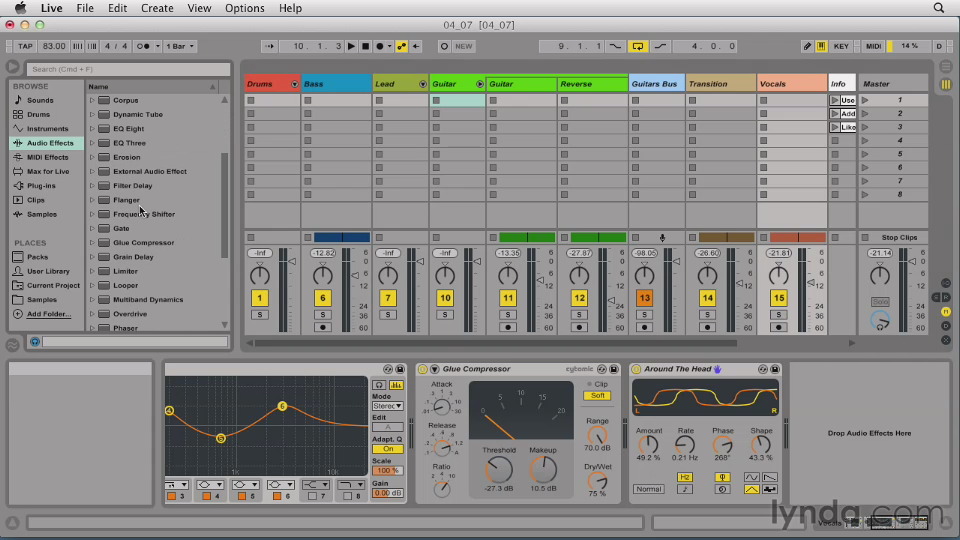Toggle Glue Compressor device activator
Image resolution: width=960 pixels, height=540 pixels.
point(422,369)
